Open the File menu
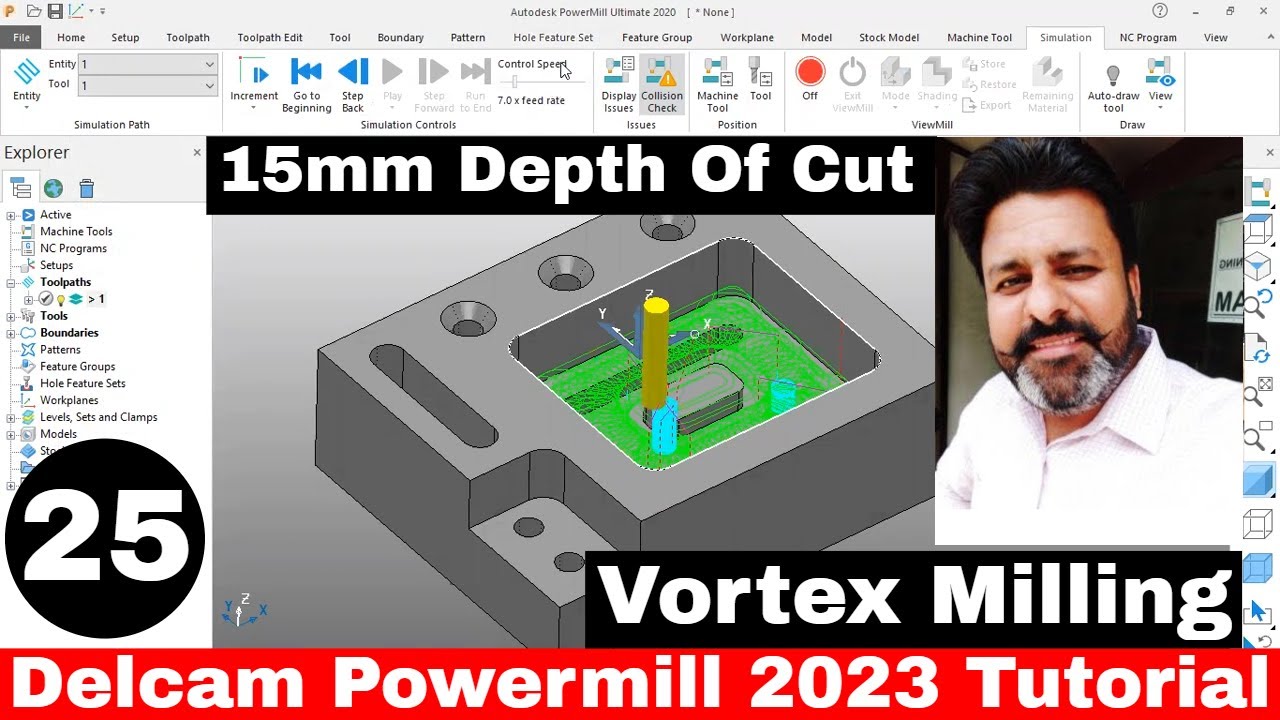 pyautogui.click(x=21, y=38)
